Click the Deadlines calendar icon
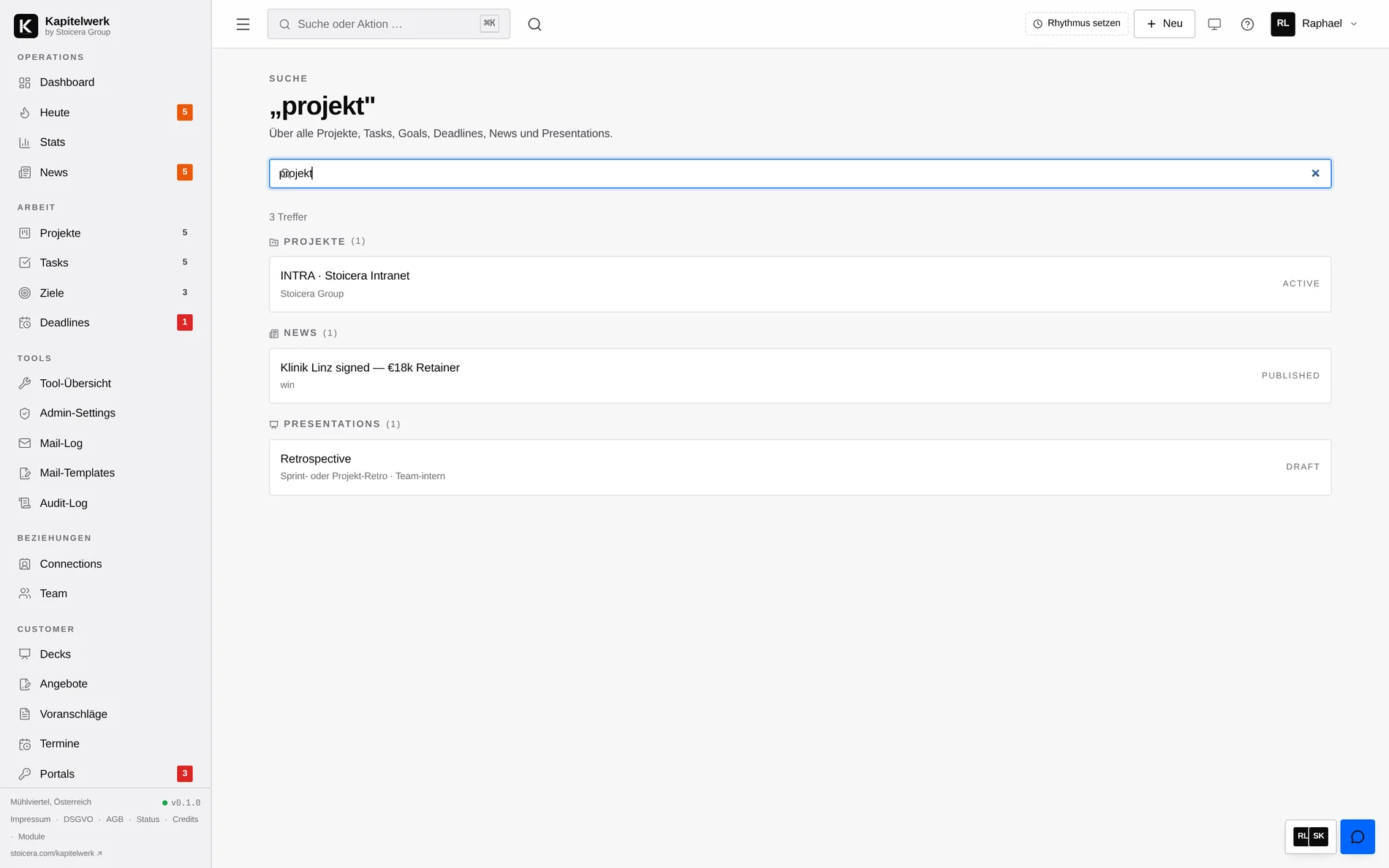The width and height of the screenshot is (1389, 868). click(x=25, y=323)
